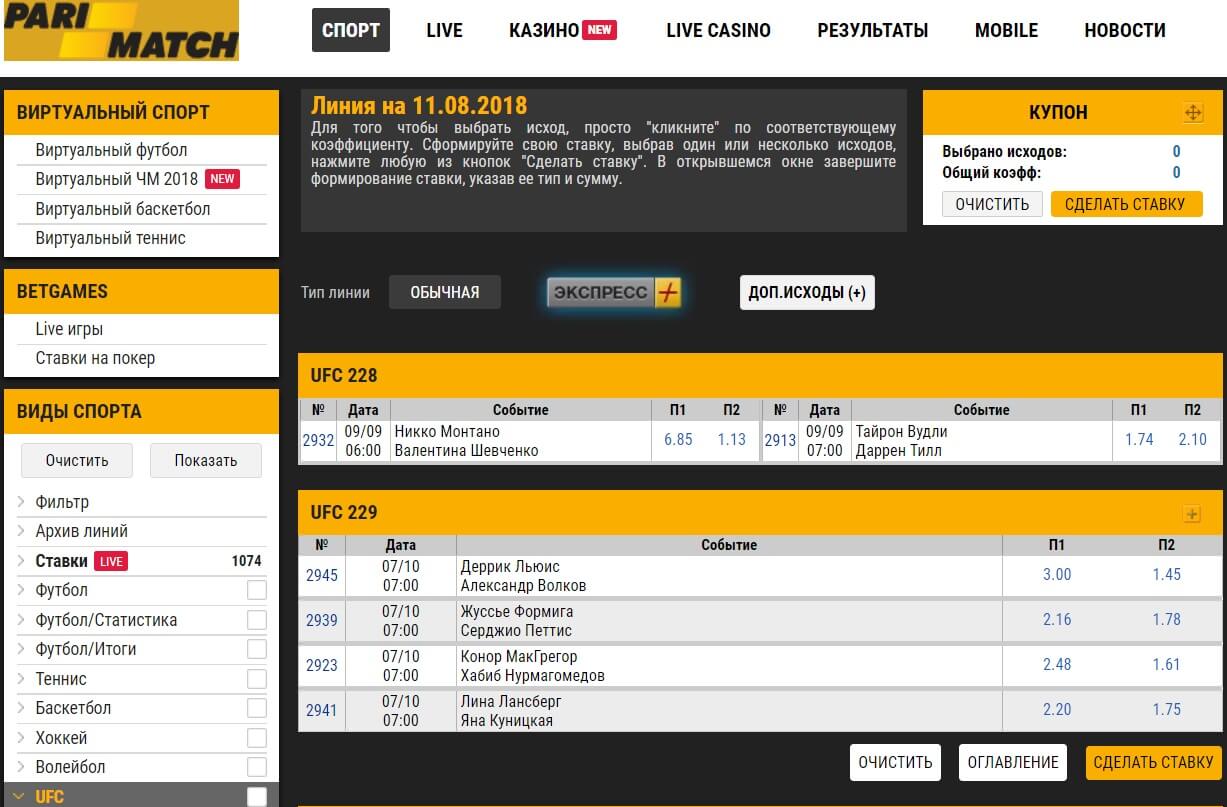The height and width of the screenshot is (807, 1227).
Task: Click Очистить in the coupon panel
Action: [992, 204]
